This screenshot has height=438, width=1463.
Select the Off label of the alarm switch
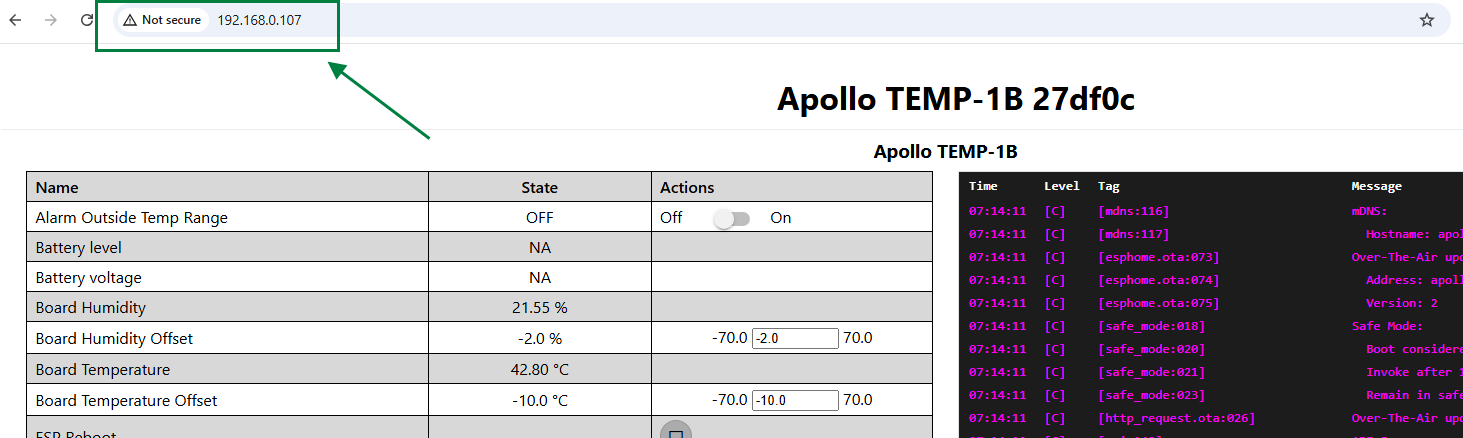(671, 218)
